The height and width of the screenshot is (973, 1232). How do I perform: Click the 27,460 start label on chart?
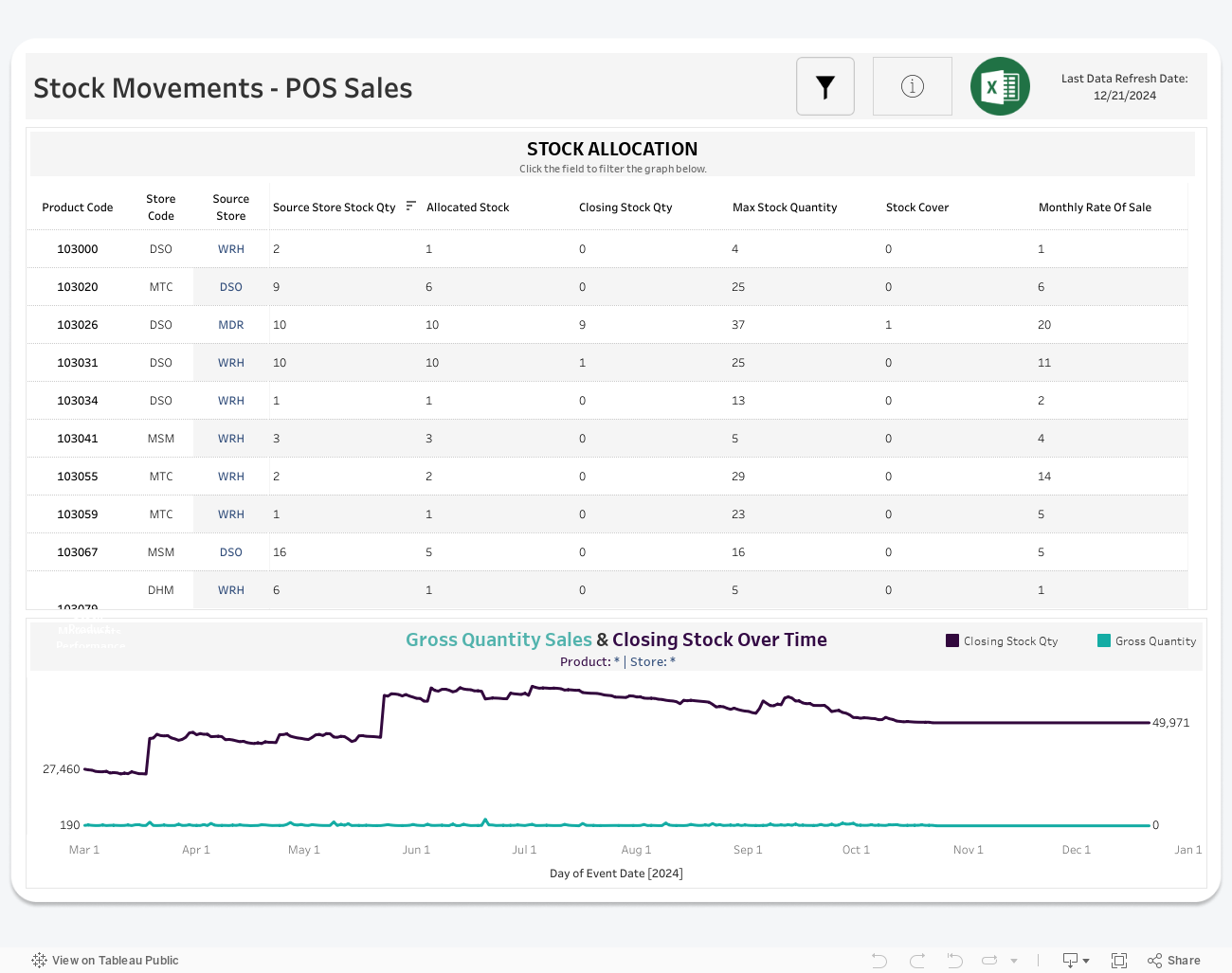pos(62,769)
